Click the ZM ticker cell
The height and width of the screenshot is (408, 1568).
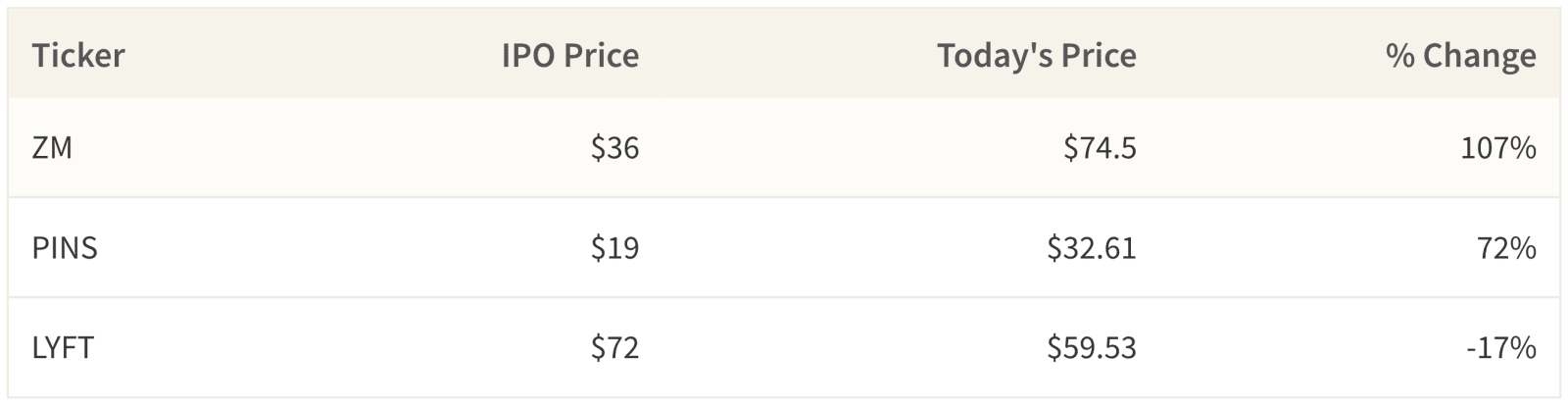pyautogui.click(x=52, y=147)
